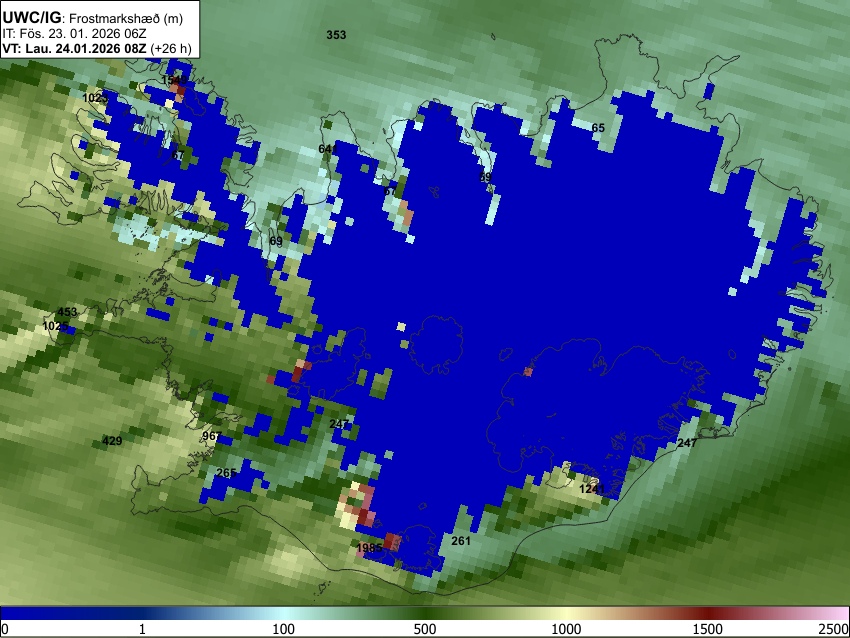The width and height of the screenshot is (850, 638).
Task: Click the map value label "429"
Action: point(112,441)
